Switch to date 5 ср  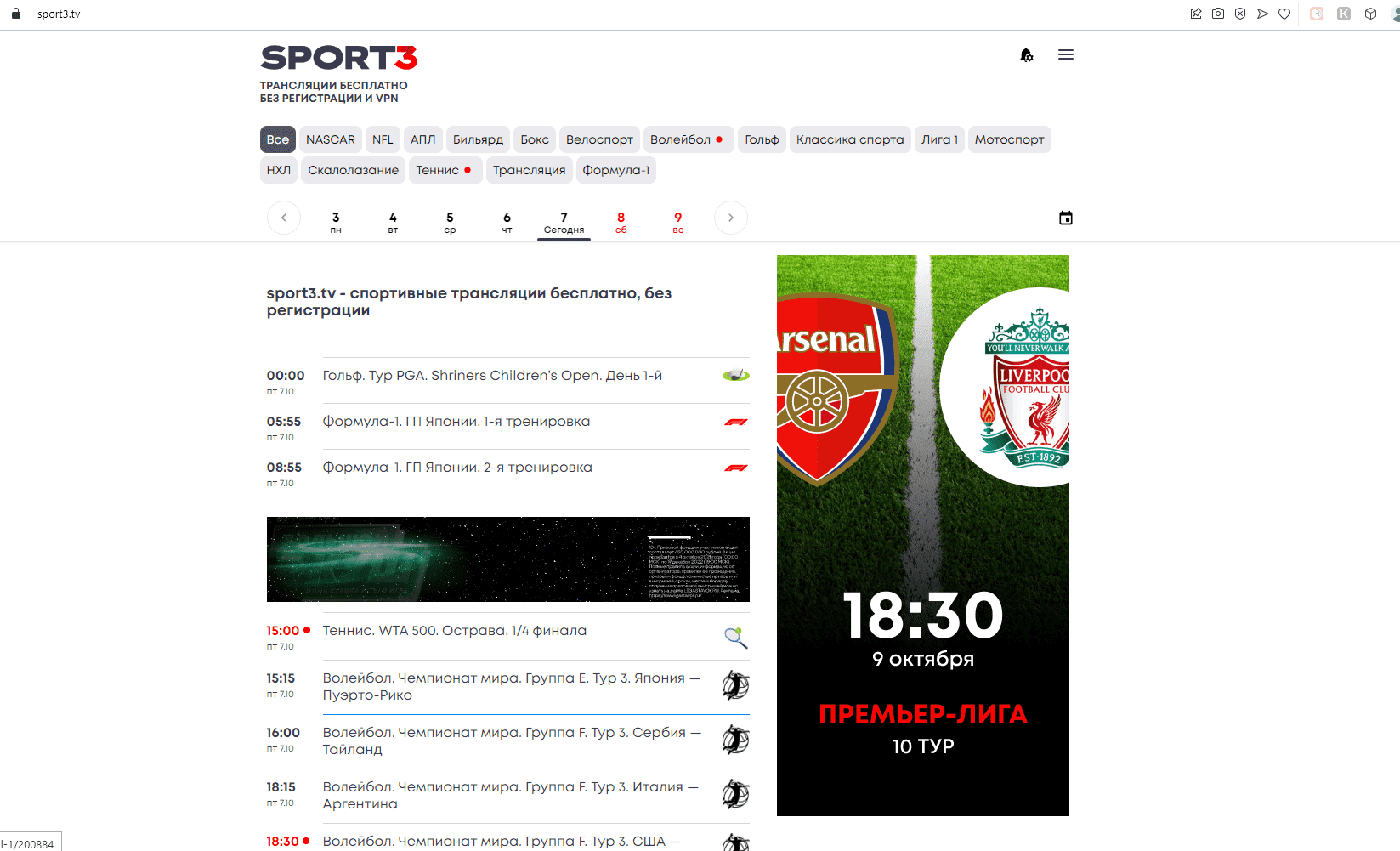point(450,222)
